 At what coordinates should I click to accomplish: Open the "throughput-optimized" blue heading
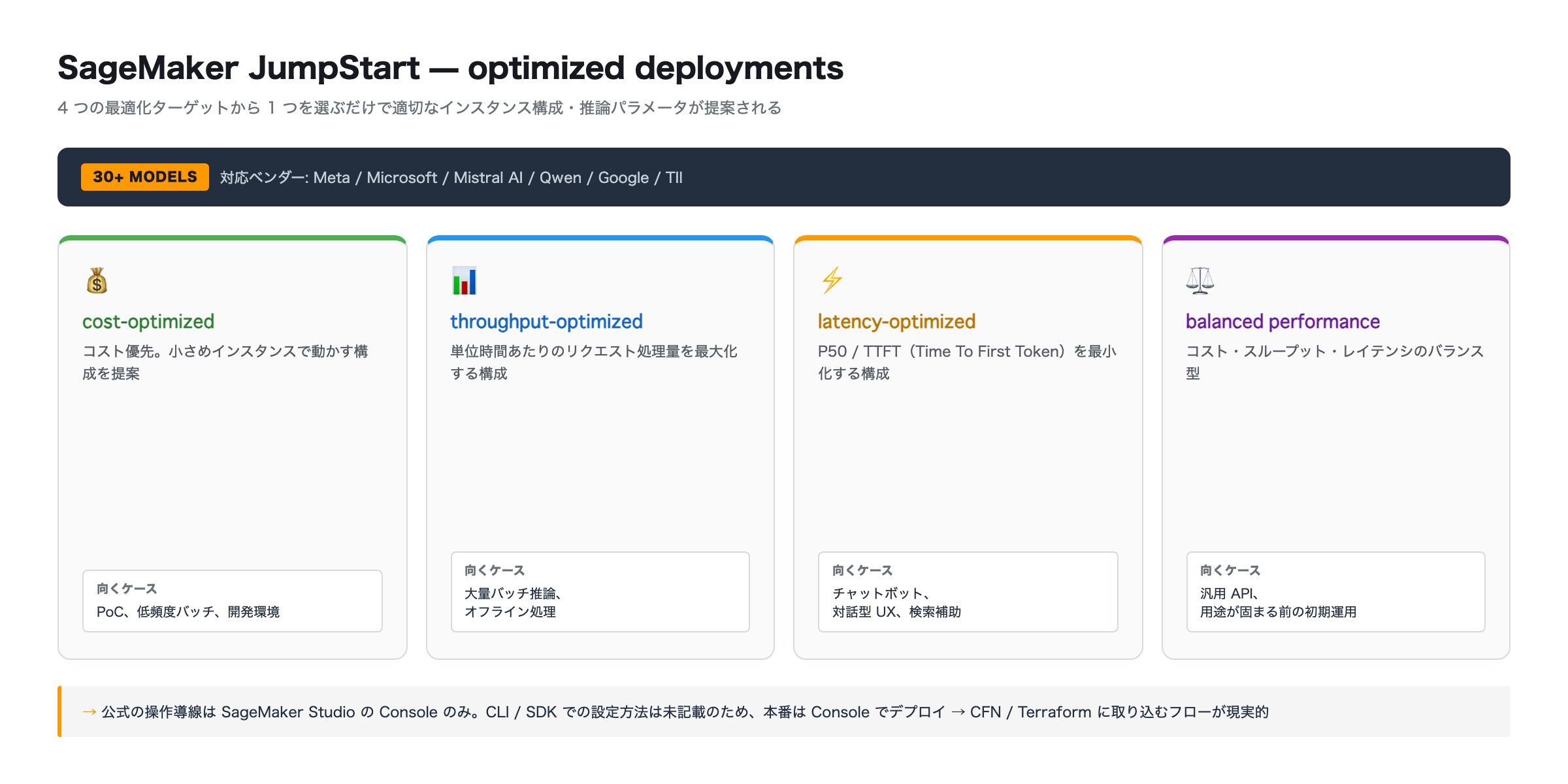tap(546, 321)
